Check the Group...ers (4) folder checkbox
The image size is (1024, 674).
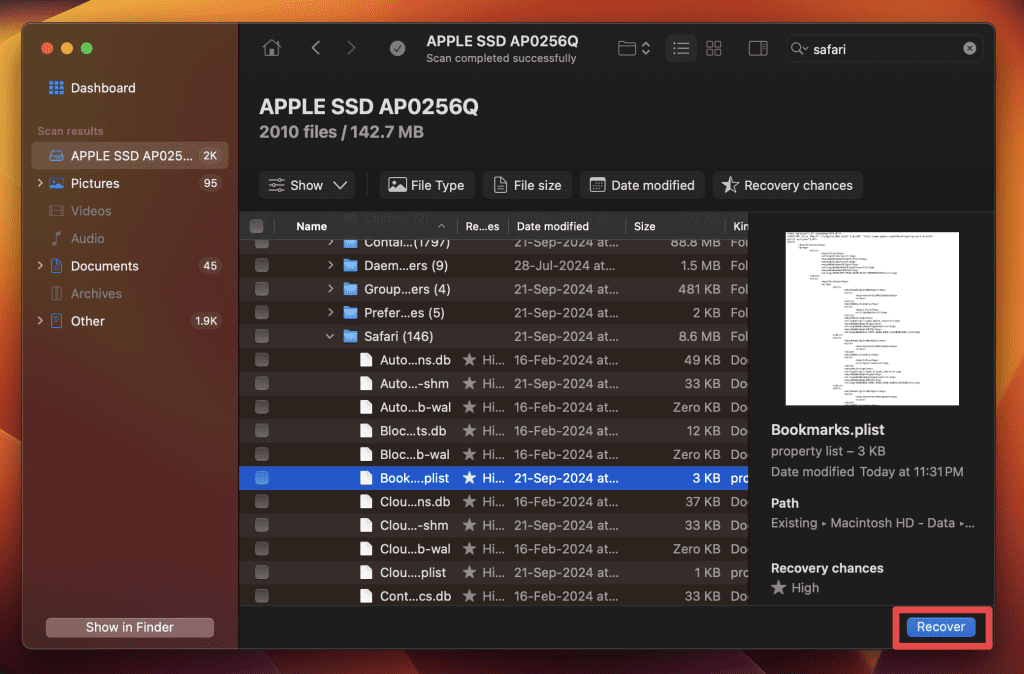point(262,289)
